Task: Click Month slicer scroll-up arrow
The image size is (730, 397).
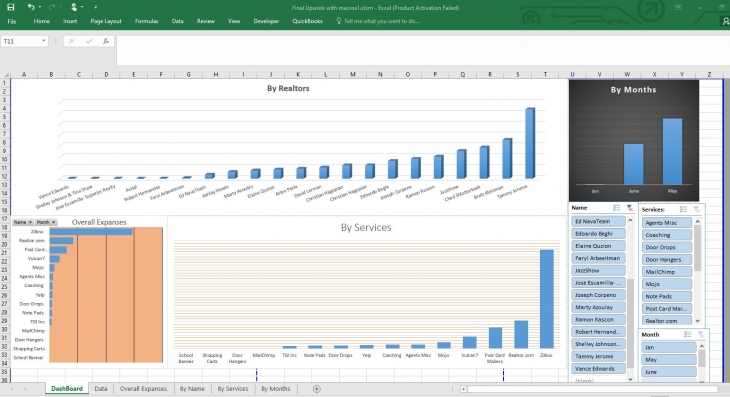Action: point(702,346)
